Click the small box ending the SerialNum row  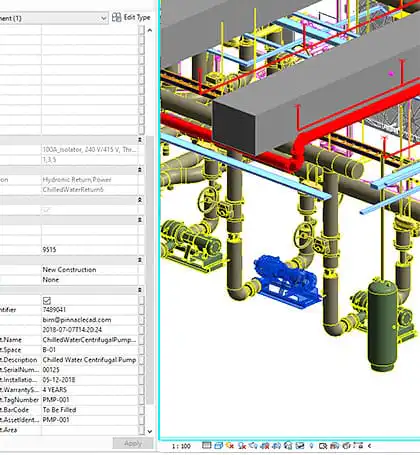click(x=141, y=370)
